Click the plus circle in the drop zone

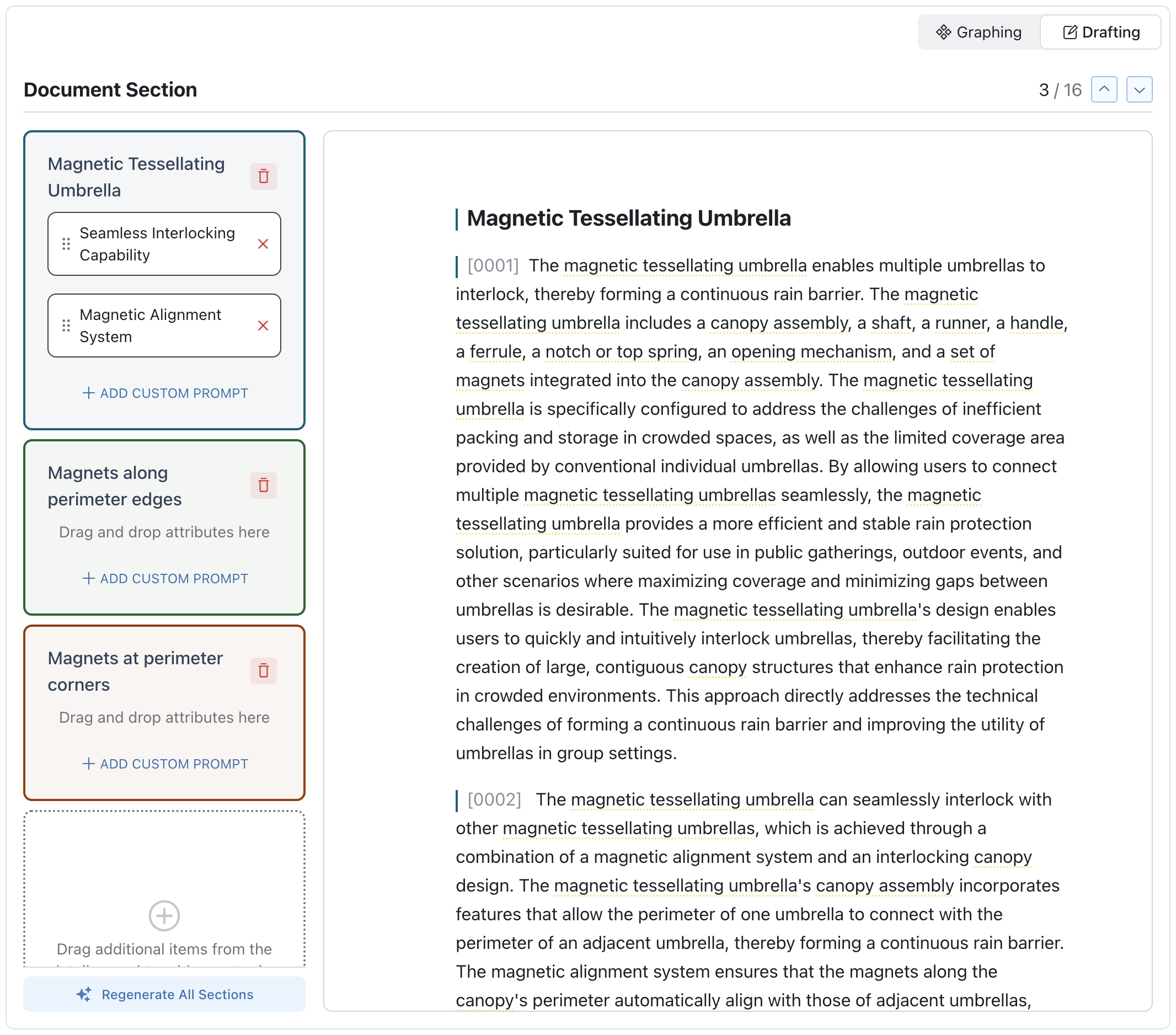(x=164, y=916)
